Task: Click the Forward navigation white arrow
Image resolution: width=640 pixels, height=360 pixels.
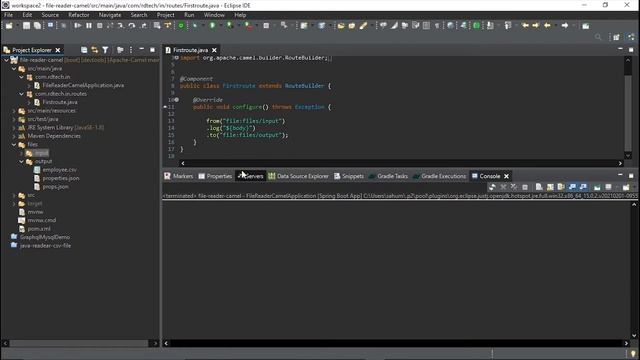Action: click(x=565, y=26)
